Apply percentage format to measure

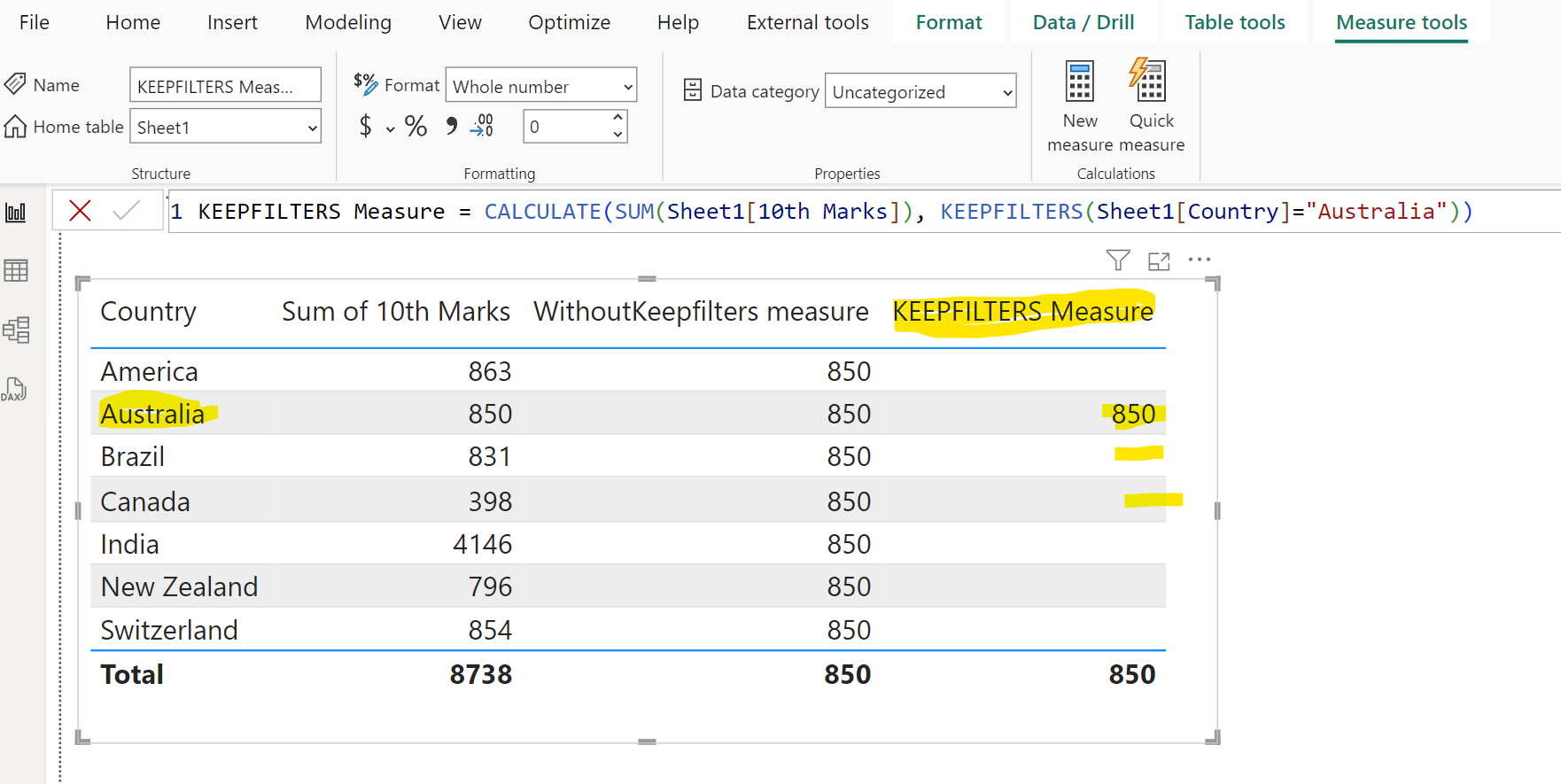point(415,126)
